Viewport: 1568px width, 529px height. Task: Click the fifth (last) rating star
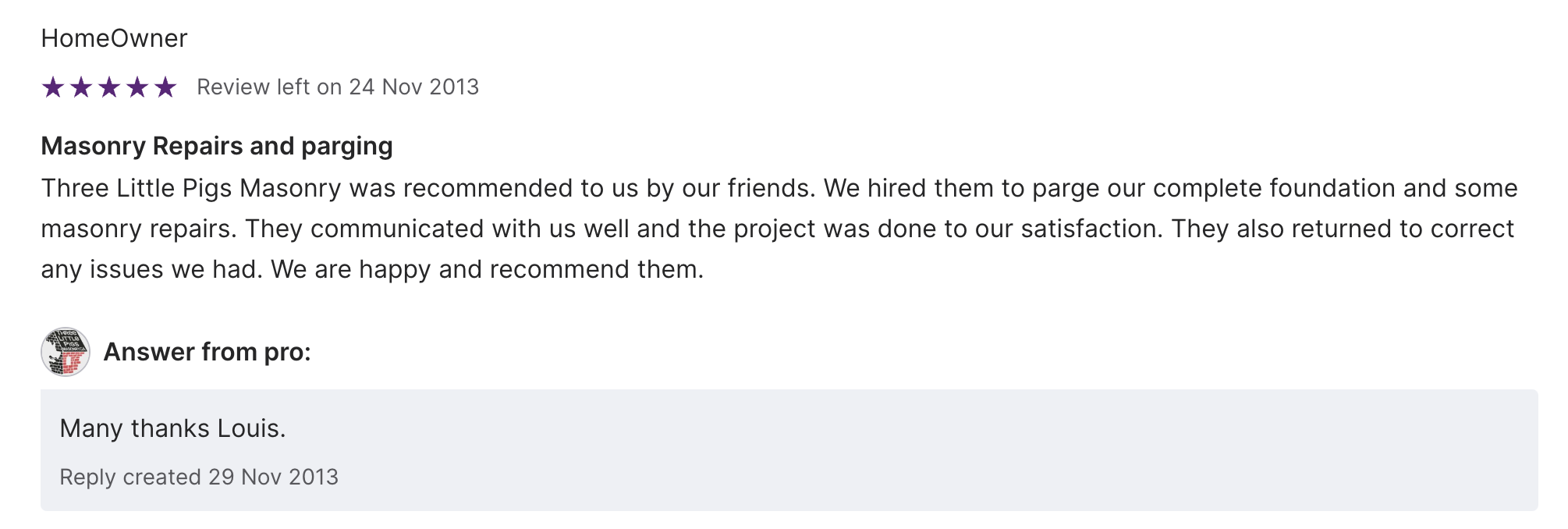coord(165,87)
